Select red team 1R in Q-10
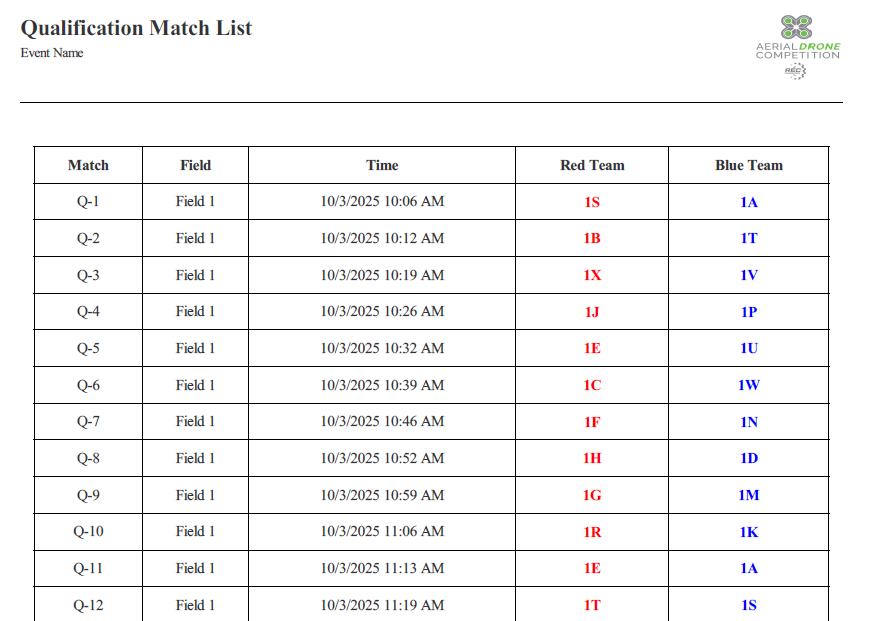The height and width of the screenshot is (621, 877). click(x=592, y=532)
